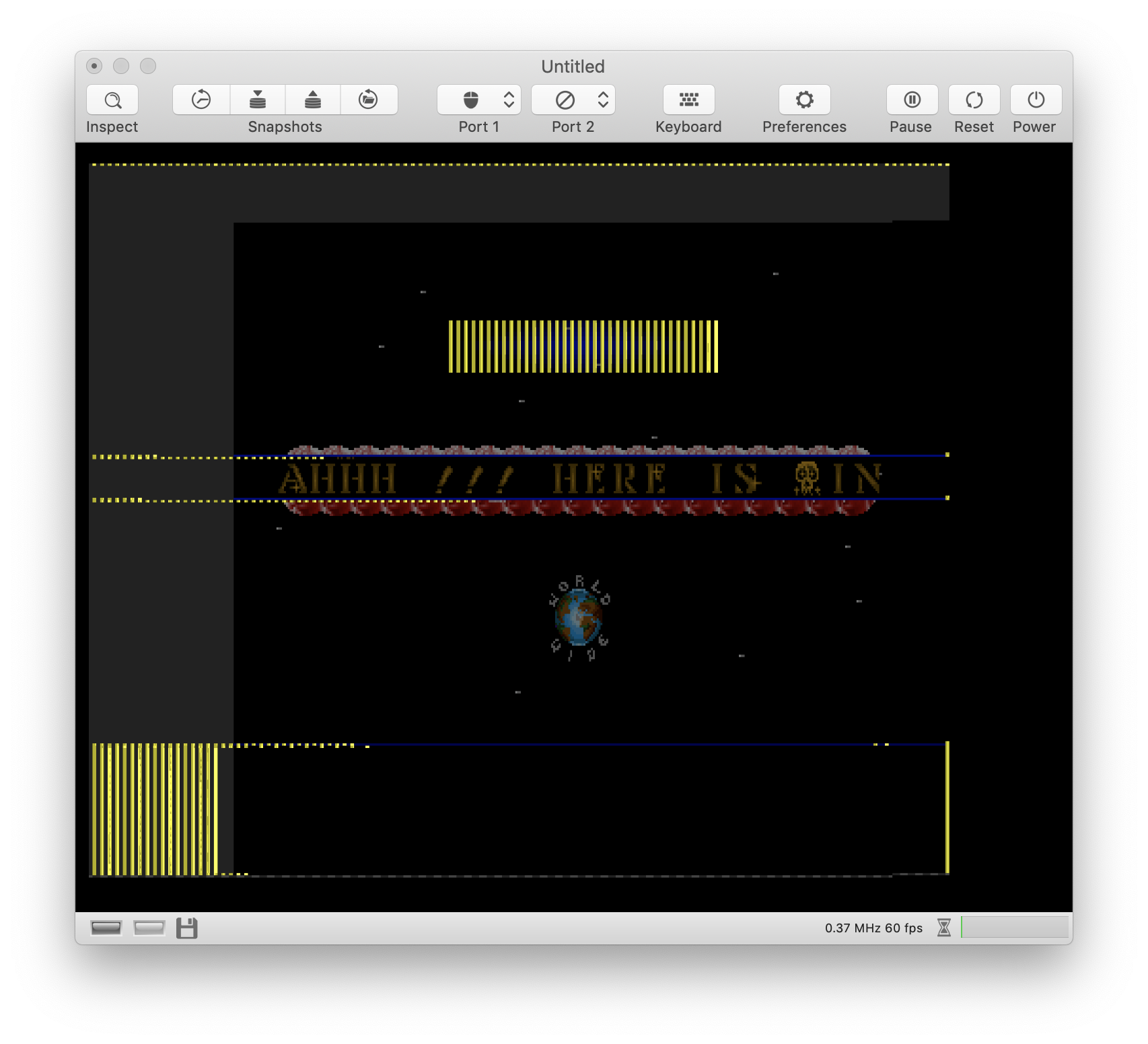Click the skull symbol in scrolling text
Screen dimensions: 1148x1044
tap(807, 478)
